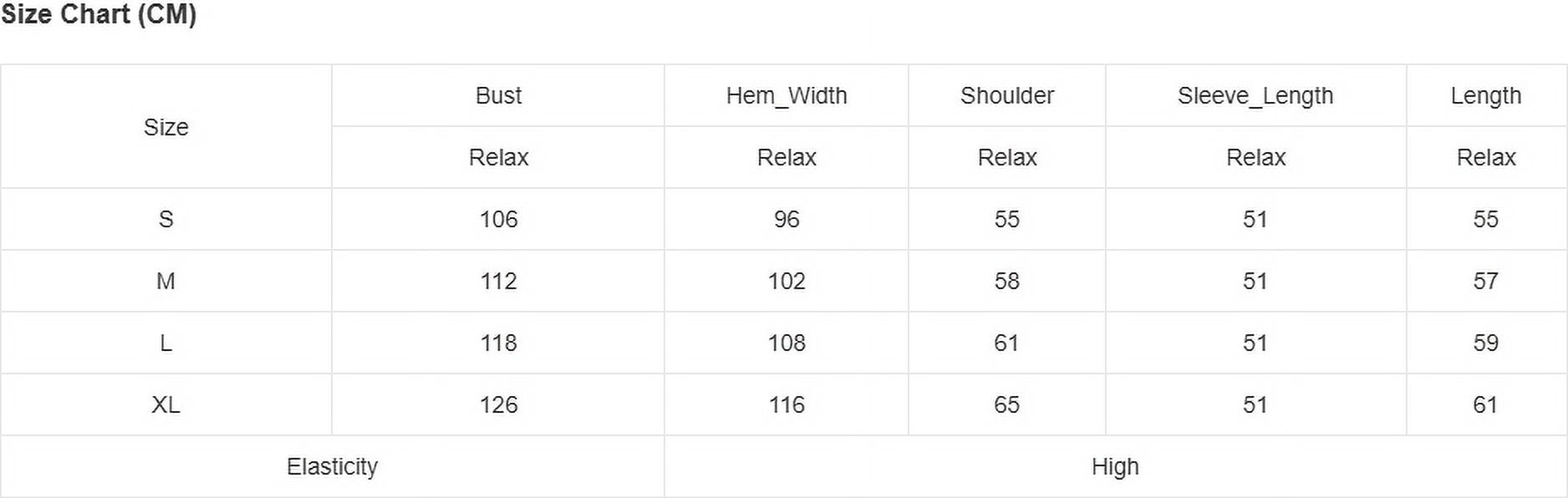Click the Elasticity label cell
This screenshot has height=498, width=1568.
click(332, 466)
